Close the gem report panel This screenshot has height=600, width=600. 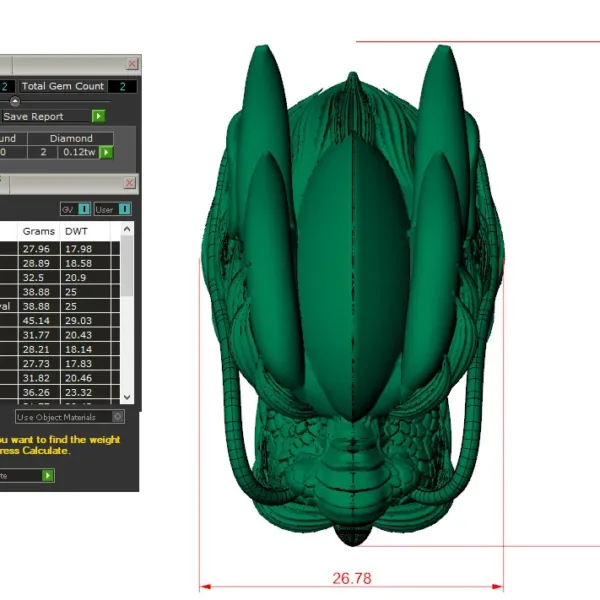[x=132, y=64]
